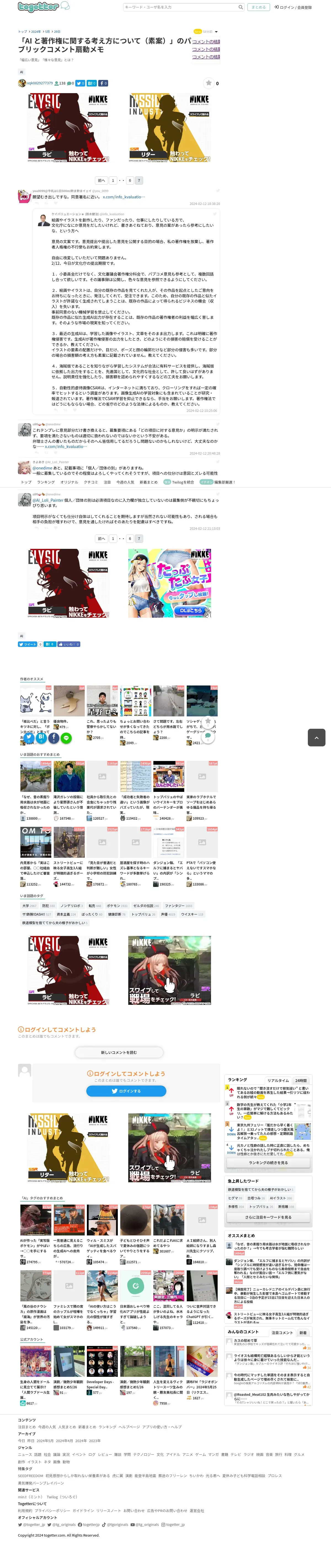Click the AIイラスト trending word tag
The width and height of the screenshot is (331, 1568).
coord(281,1198)
